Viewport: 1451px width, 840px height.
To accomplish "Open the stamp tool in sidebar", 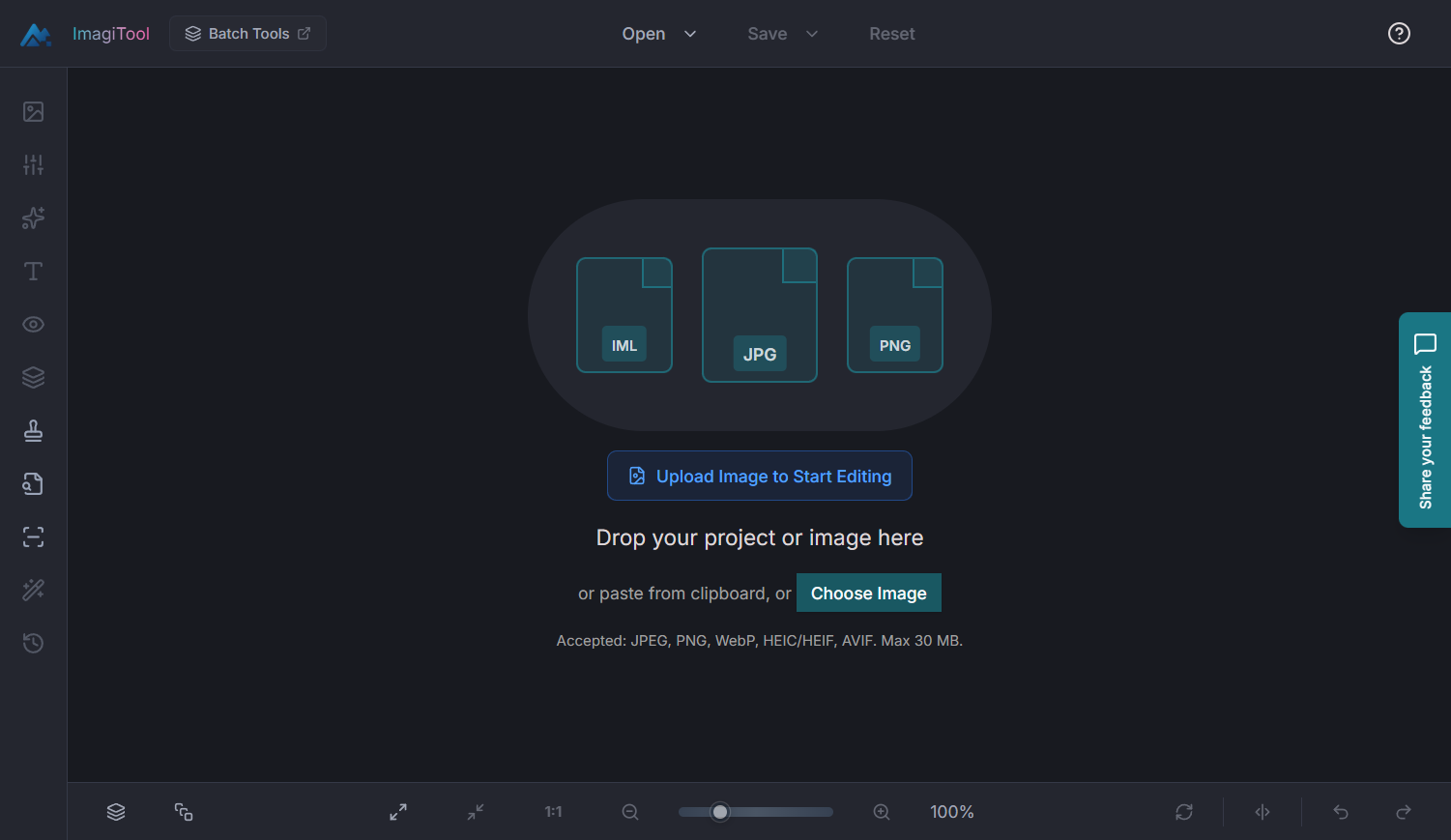I will pyautogui.click(x=34, y=431).
